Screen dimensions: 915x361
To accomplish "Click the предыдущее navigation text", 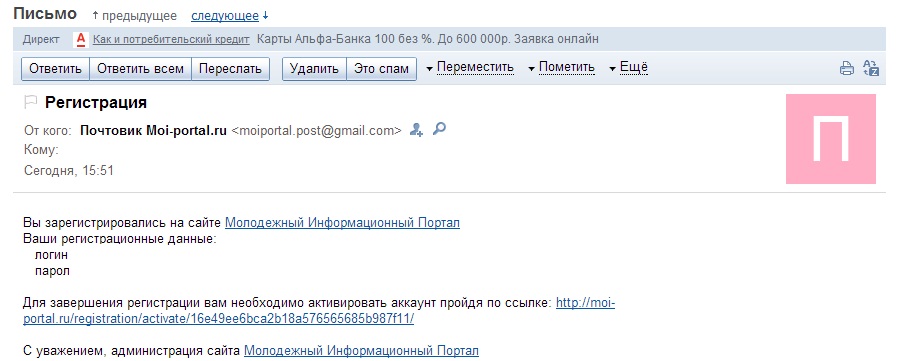I will pos(139,16).
